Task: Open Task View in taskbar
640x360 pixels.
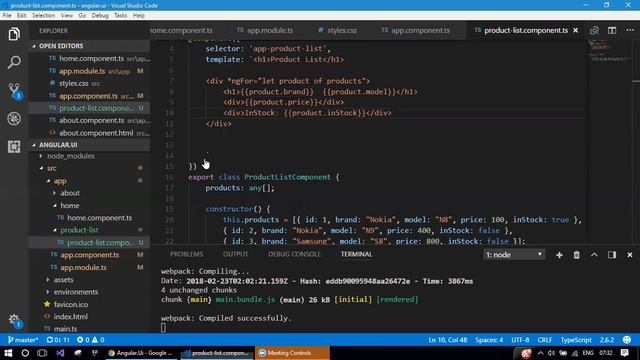Action: pos(42,353)
